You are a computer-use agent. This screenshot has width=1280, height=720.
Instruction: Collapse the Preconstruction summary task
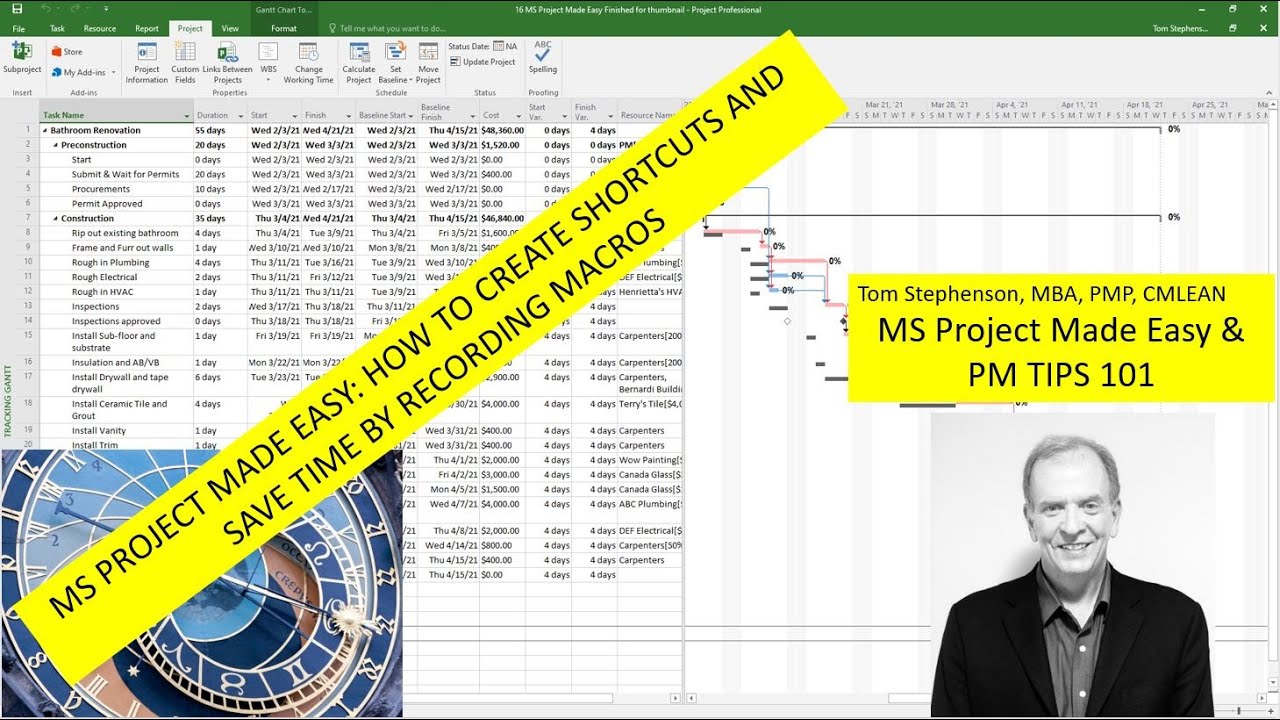[x=55, y=145]
